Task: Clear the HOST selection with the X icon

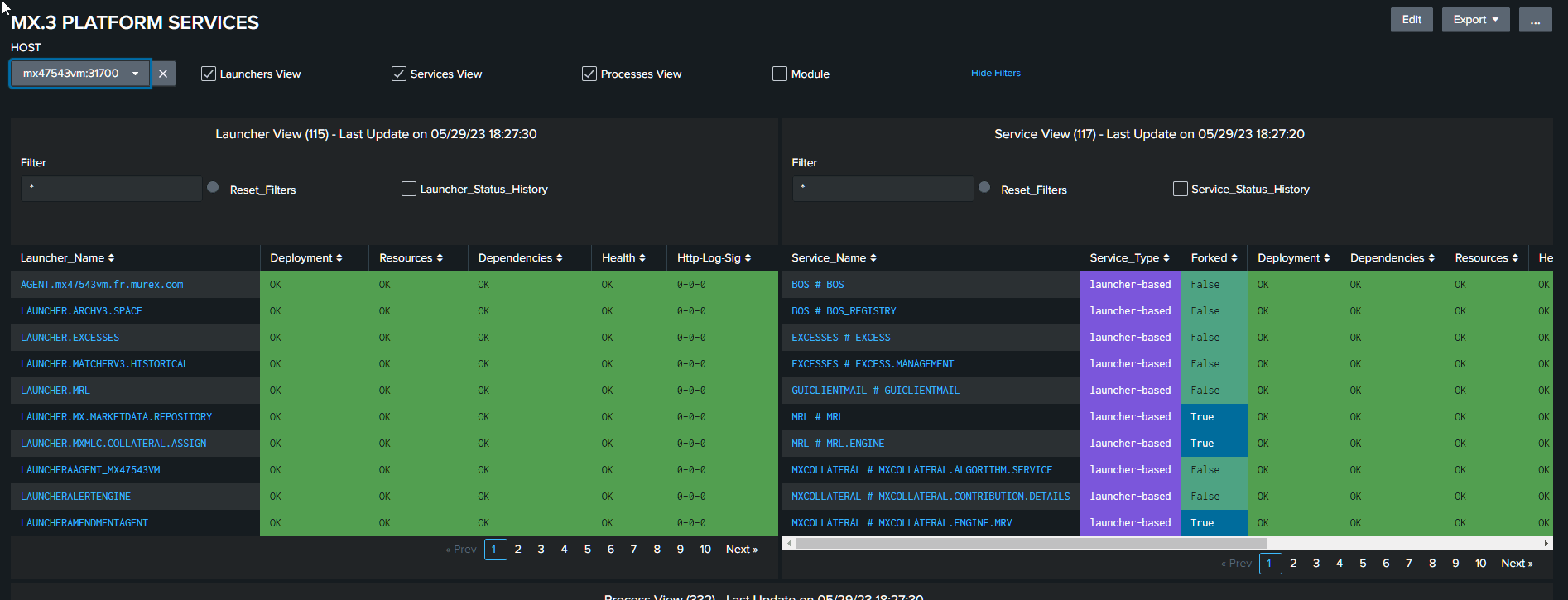Action: pyautogui.click(x=163, y=74)
